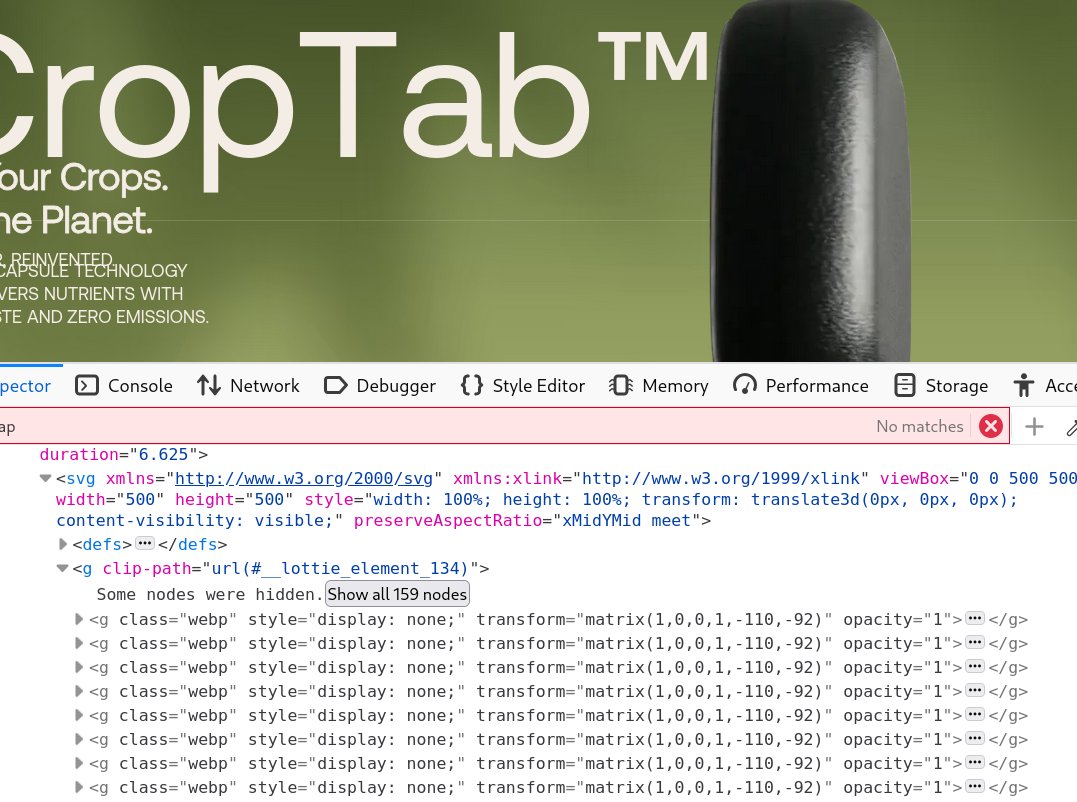Viewport: 1077px width, 802px height.
Task: Open the Network tab
Action: click(248, 386)
